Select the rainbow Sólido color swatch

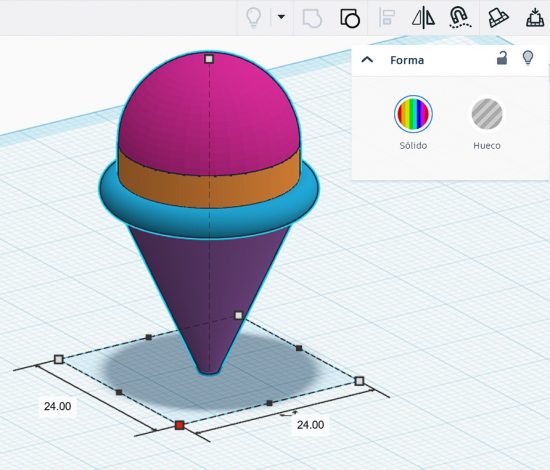coord(413,114)
